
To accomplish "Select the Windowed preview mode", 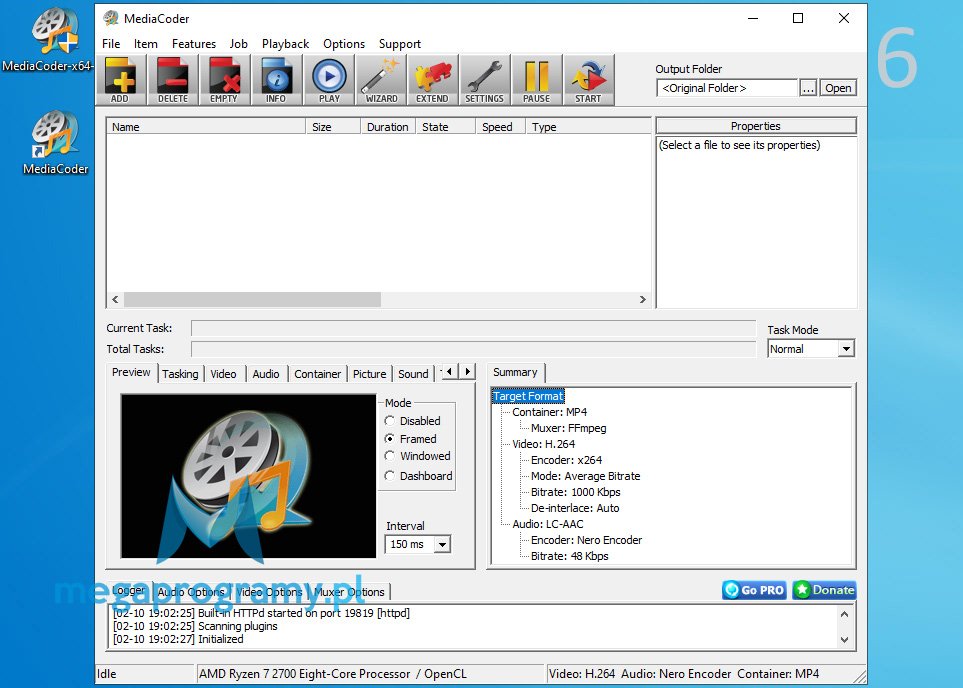I will tap(418, 456).
